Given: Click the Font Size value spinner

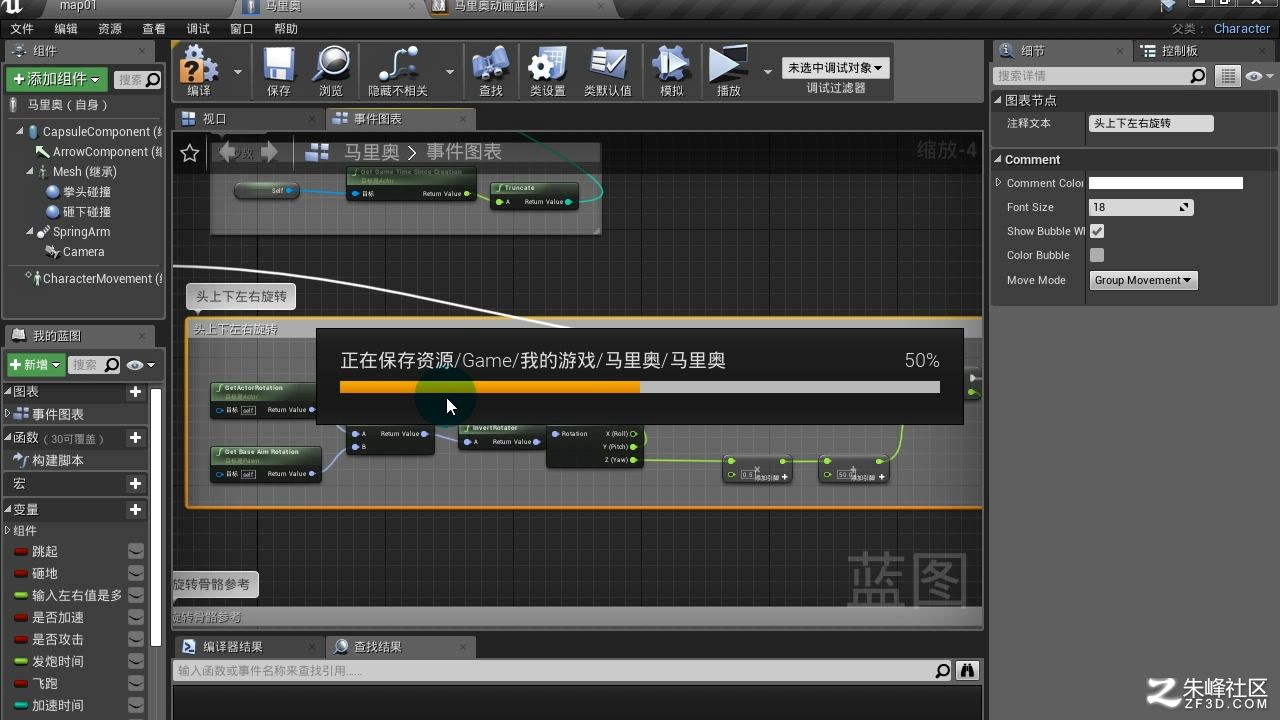Looking at the screenshot, I should (1141, 207).
